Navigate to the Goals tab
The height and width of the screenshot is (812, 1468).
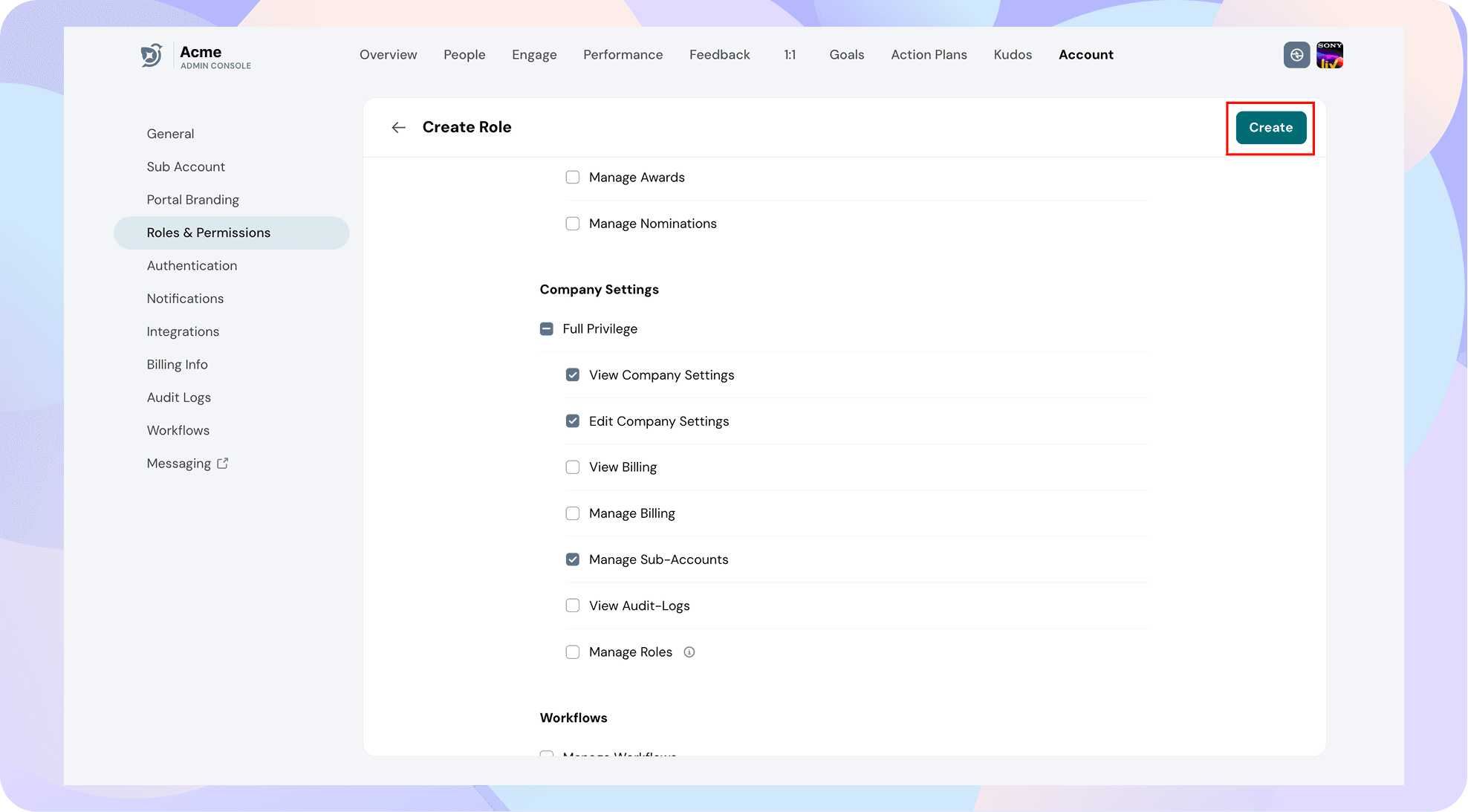tap(847, 55)
